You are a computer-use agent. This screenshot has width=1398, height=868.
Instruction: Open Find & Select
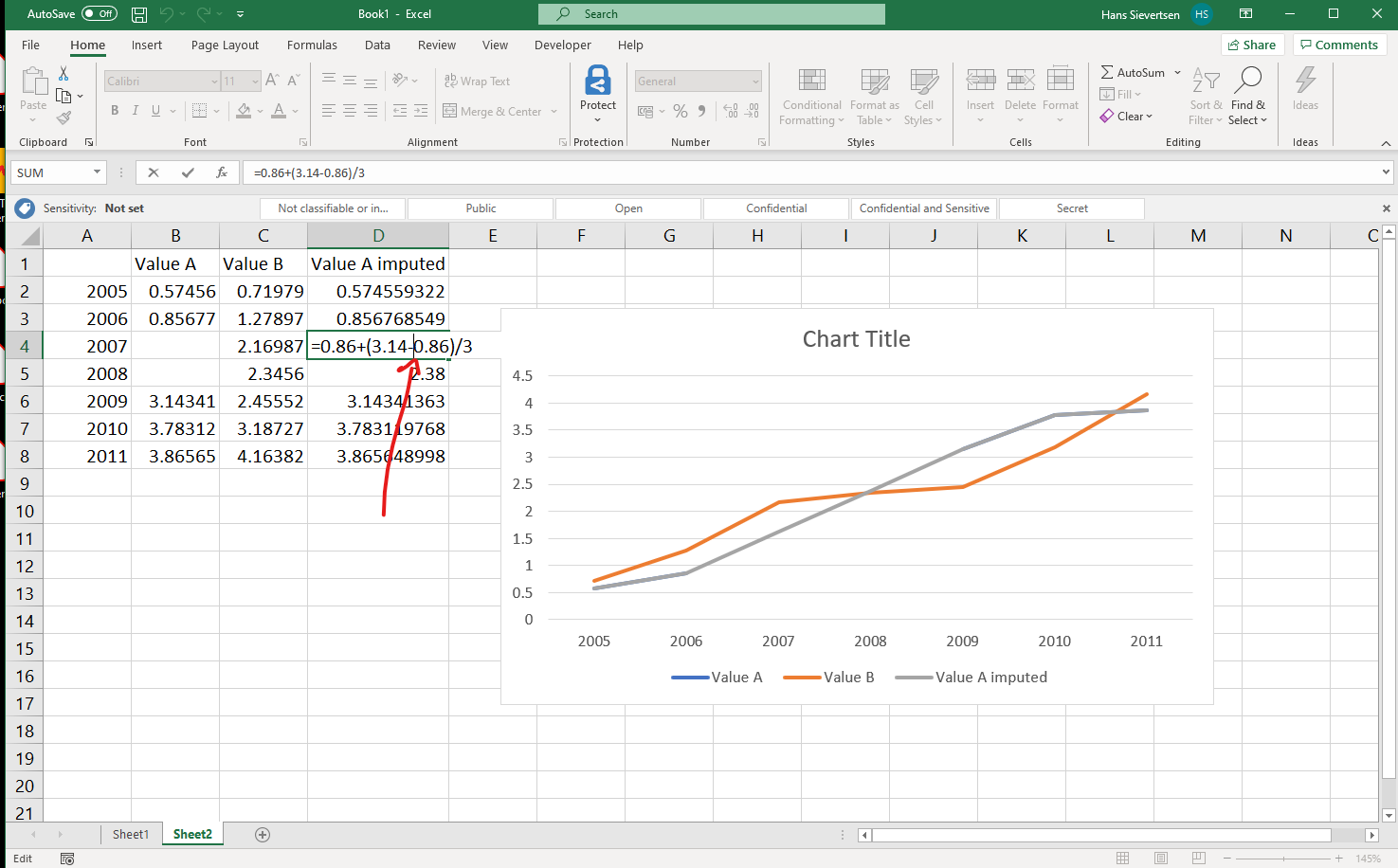tap(1247, 97)
